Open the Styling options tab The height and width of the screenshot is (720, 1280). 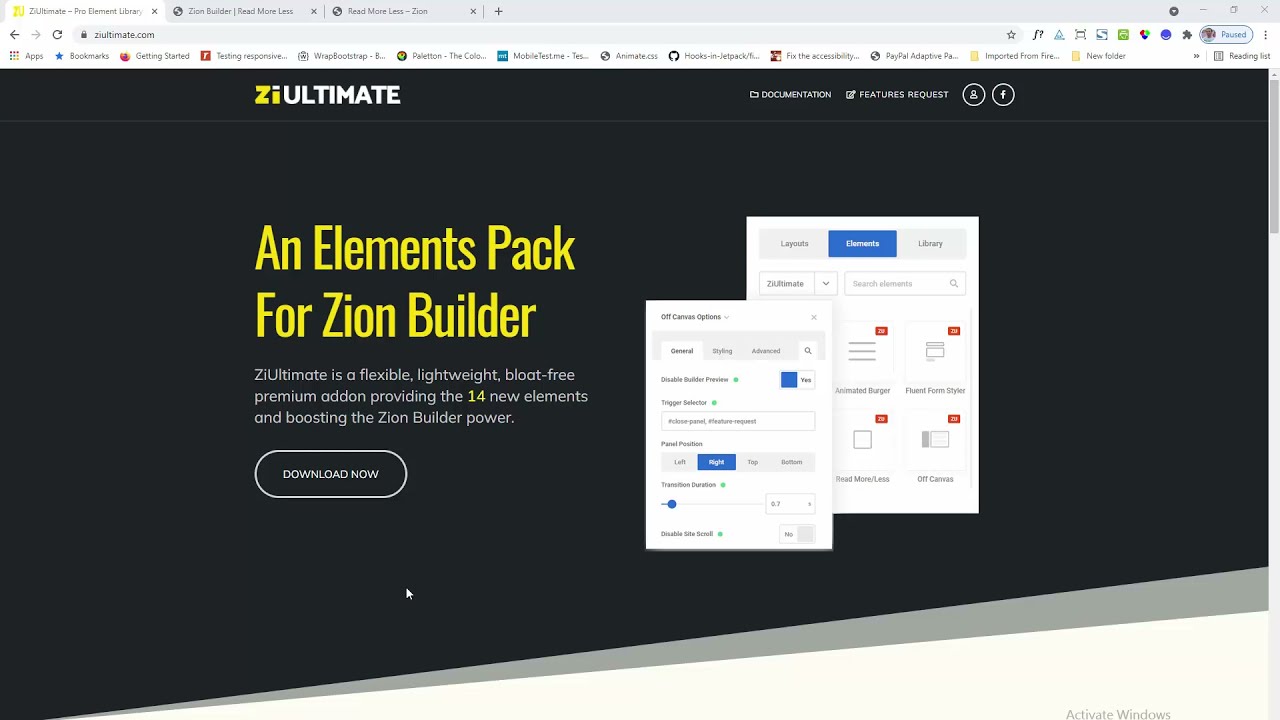point(722,351)
